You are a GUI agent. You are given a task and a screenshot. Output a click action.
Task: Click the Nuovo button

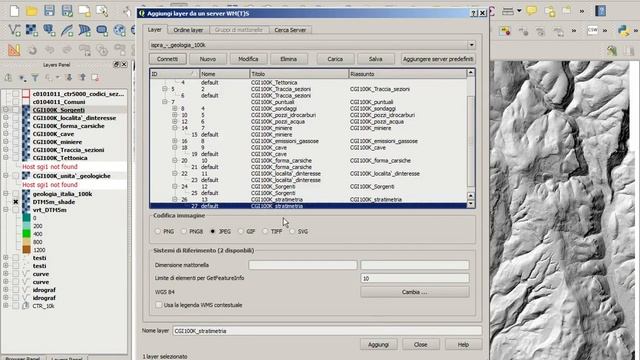(x=208, y=59)
